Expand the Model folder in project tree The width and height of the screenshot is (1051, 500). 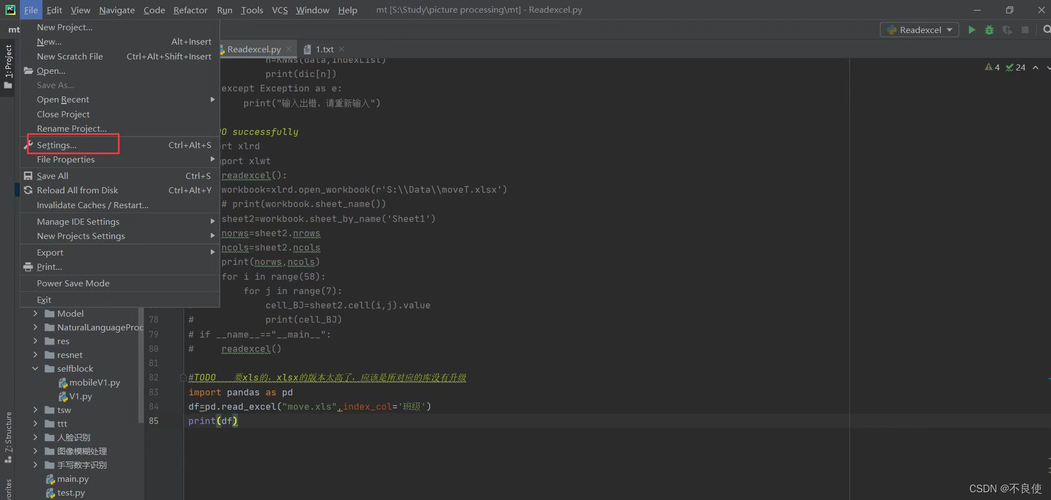36,314
